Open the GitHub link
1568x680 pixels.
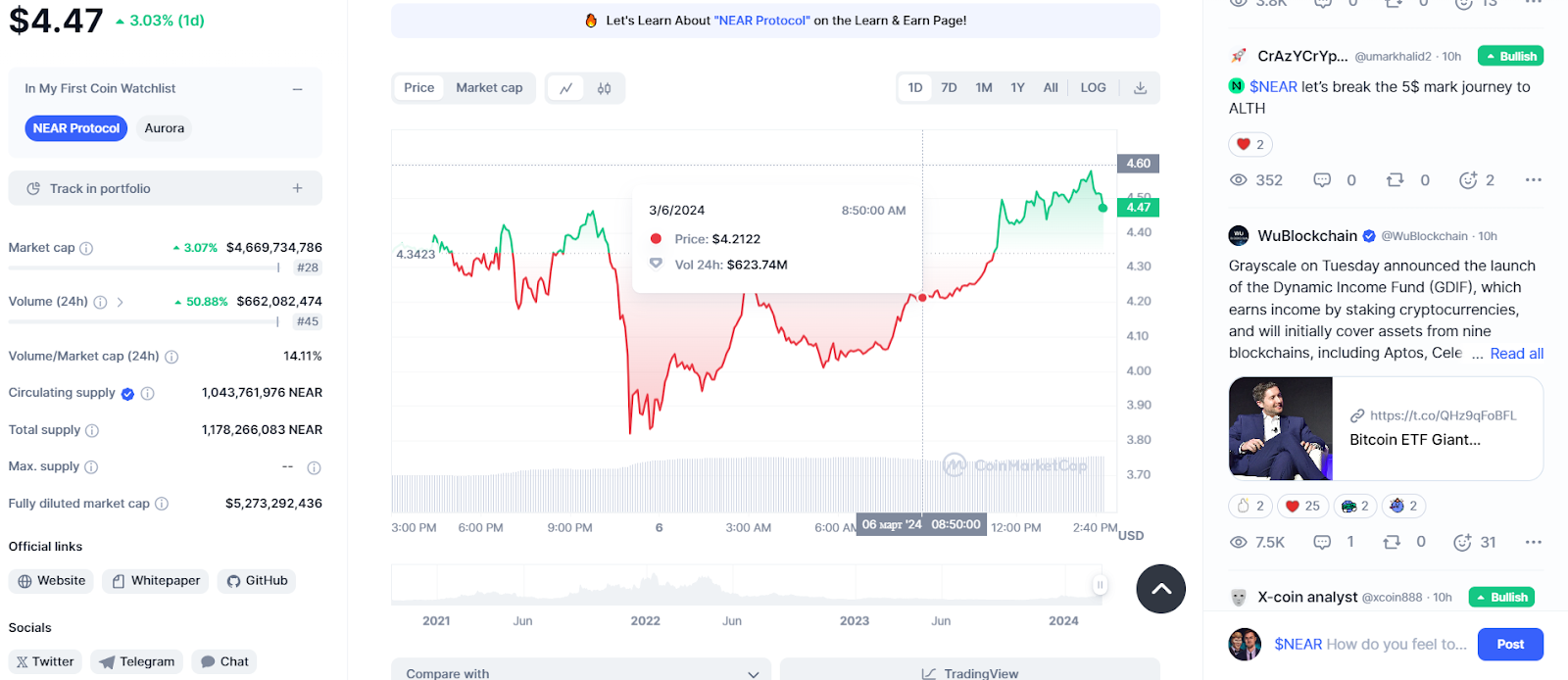click(257, 581)
